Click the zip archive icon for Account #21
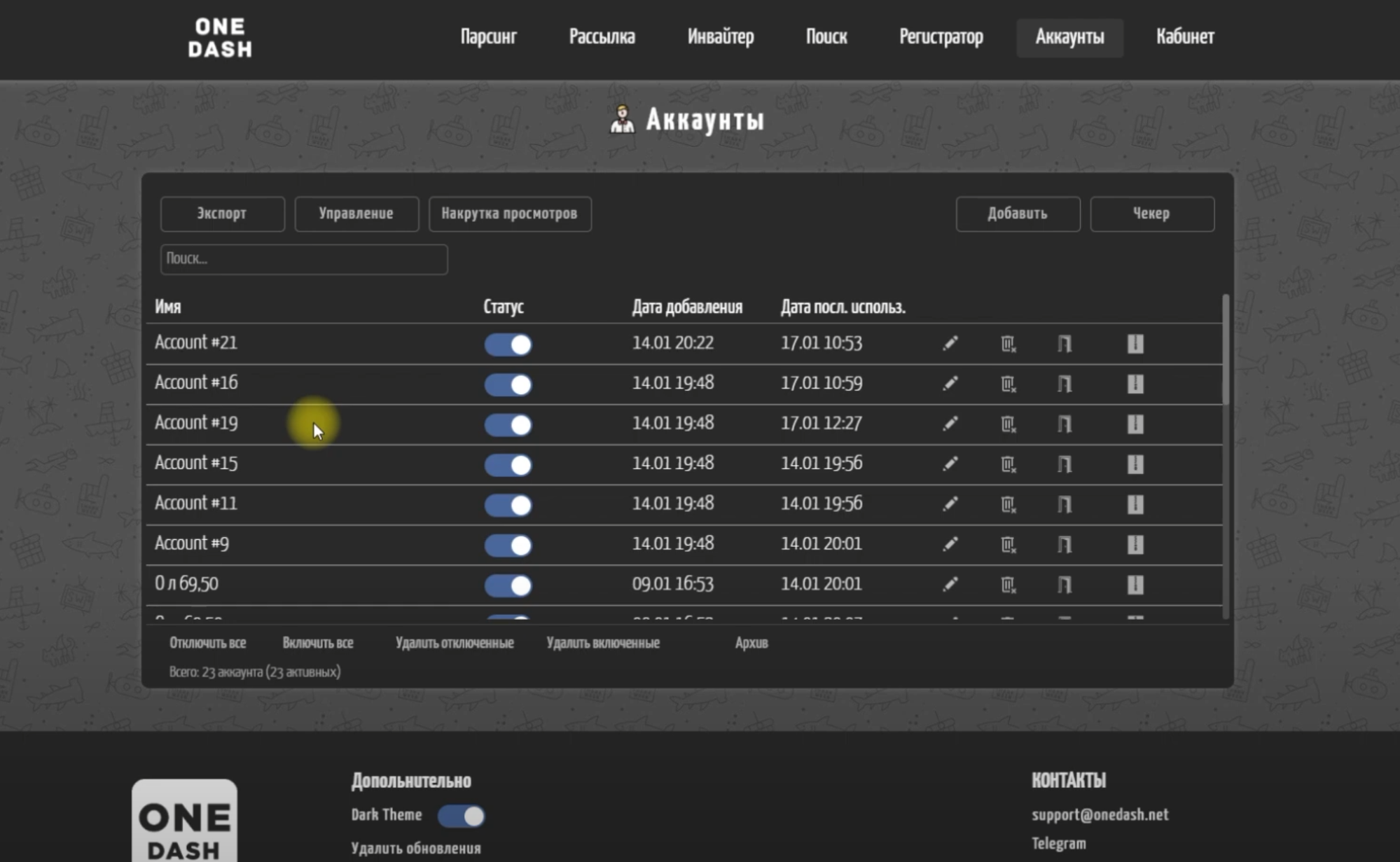 pos(1135,343)
